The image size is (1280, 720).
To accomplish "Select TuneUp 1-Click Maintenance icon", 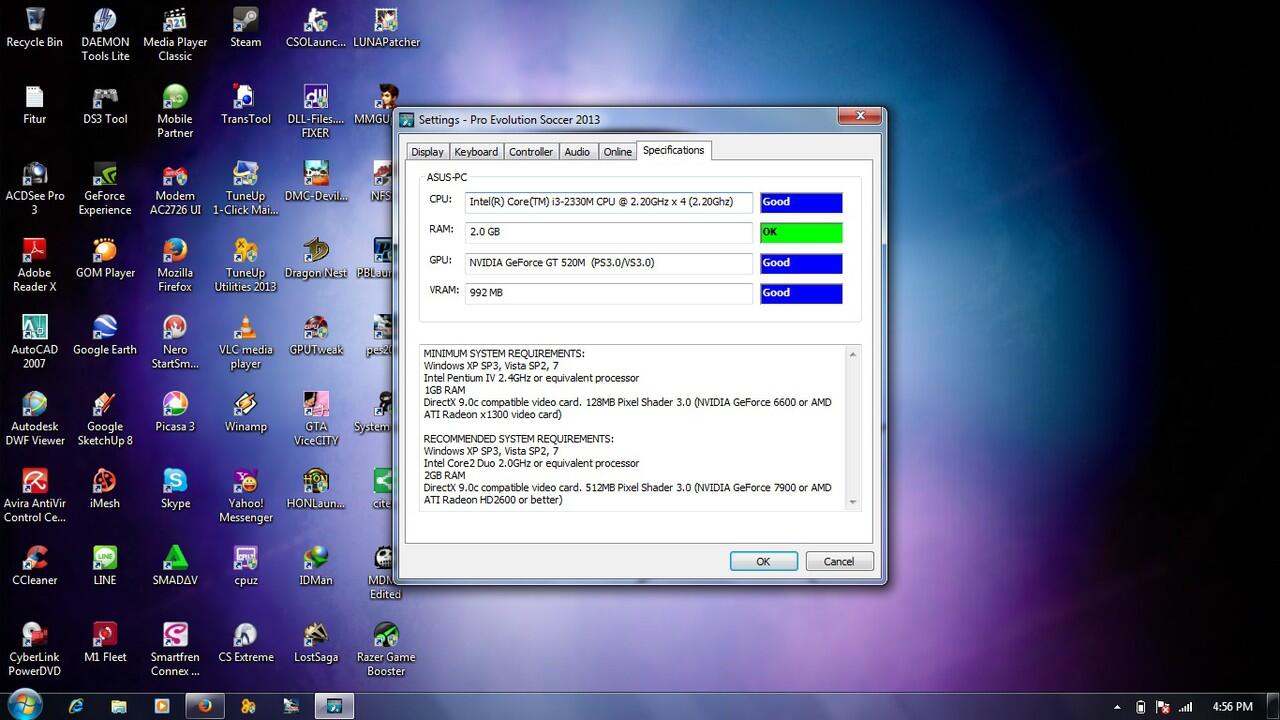I will [x=245, y=189].
